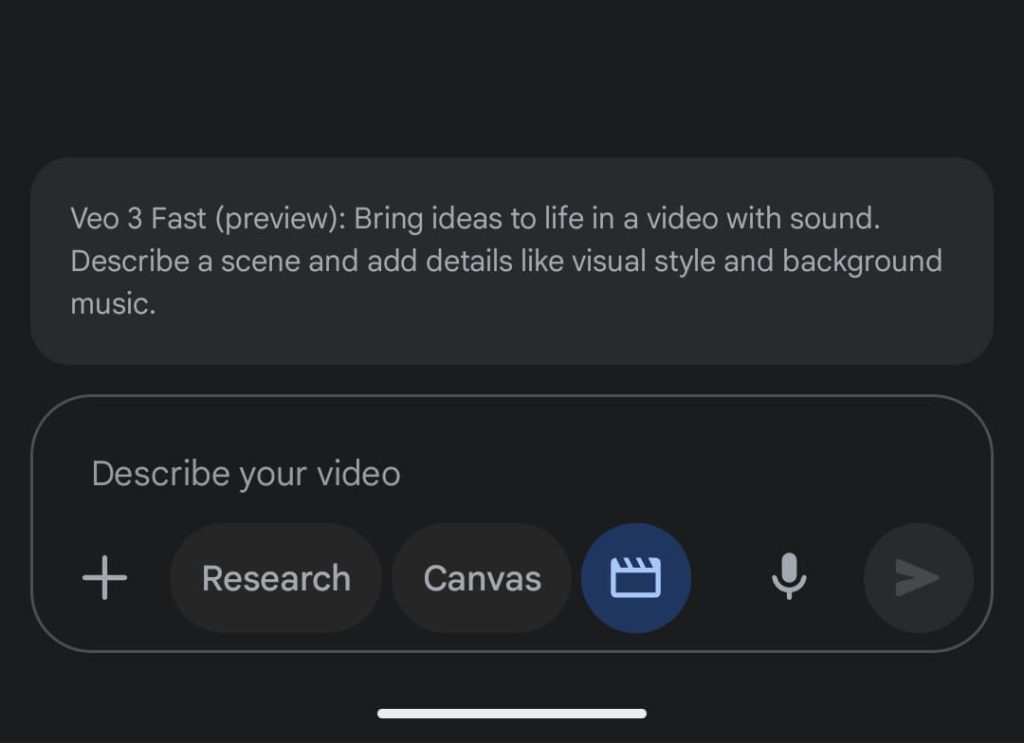Screen dimensions: 1024x743
Task: Select the microphone icon for voice input
Action: [x=789, y=578]
